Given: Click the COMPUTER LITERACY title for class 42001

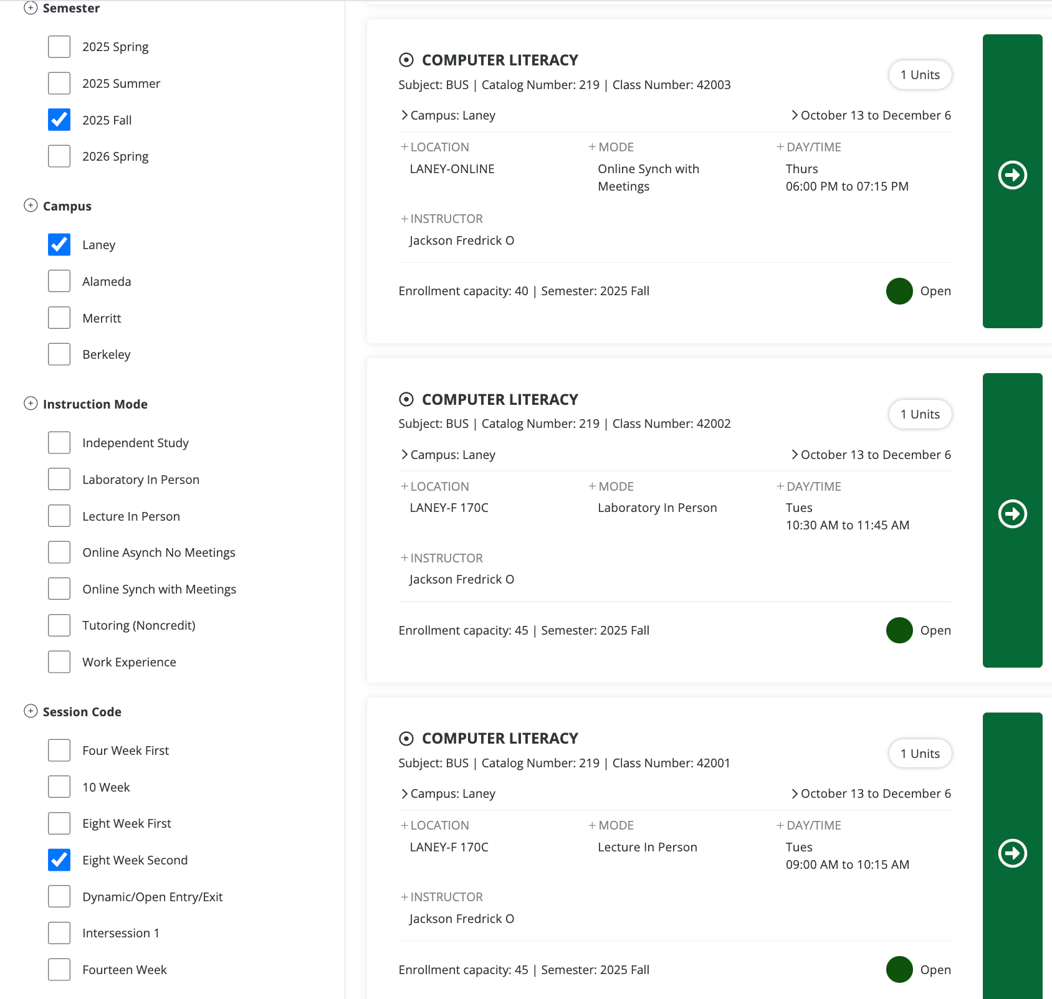Looking at the screenshot, I should pos(500,738).
